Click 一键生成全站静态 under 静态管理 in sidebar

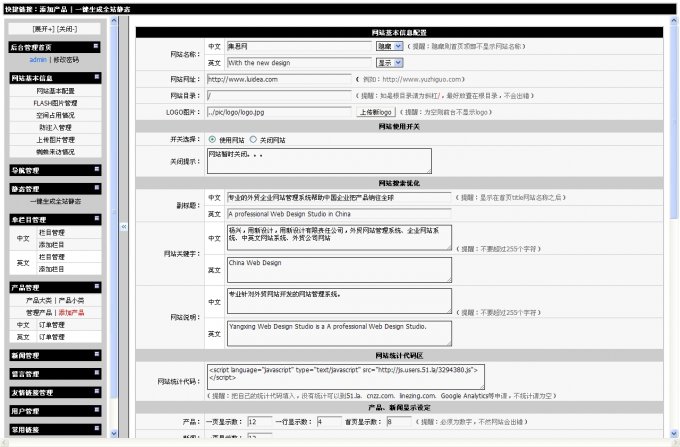point(56,201)
